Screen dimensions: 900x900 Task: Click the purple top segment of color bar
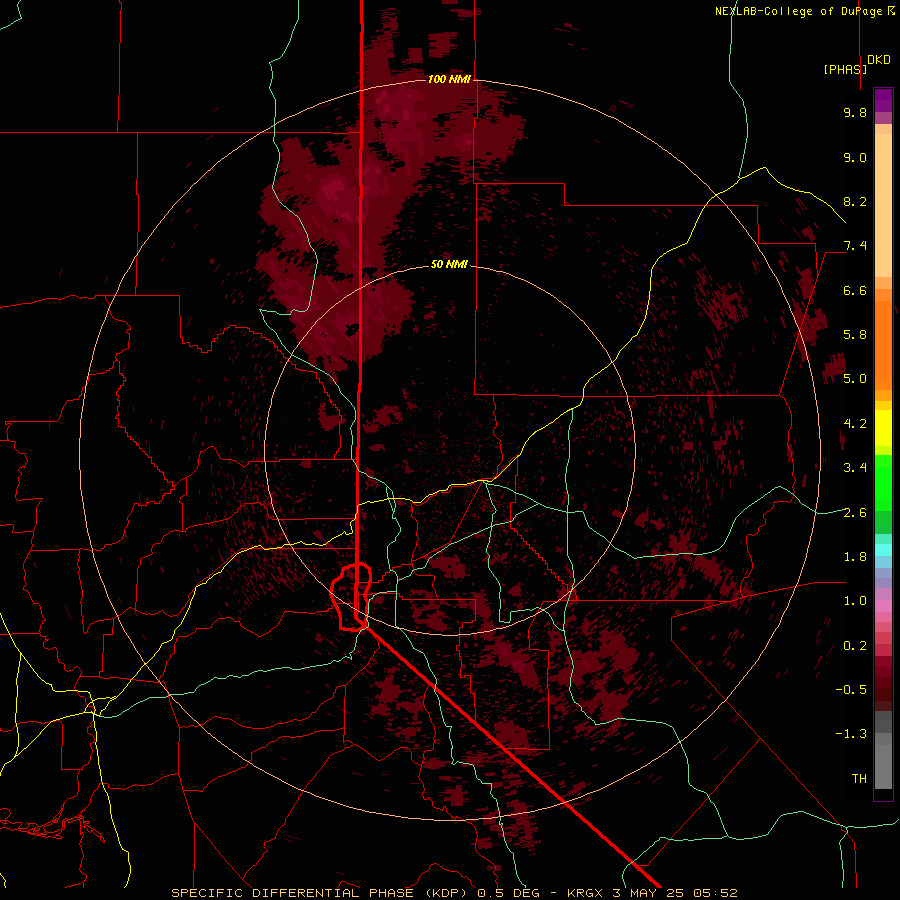click(x=883, y=100)
